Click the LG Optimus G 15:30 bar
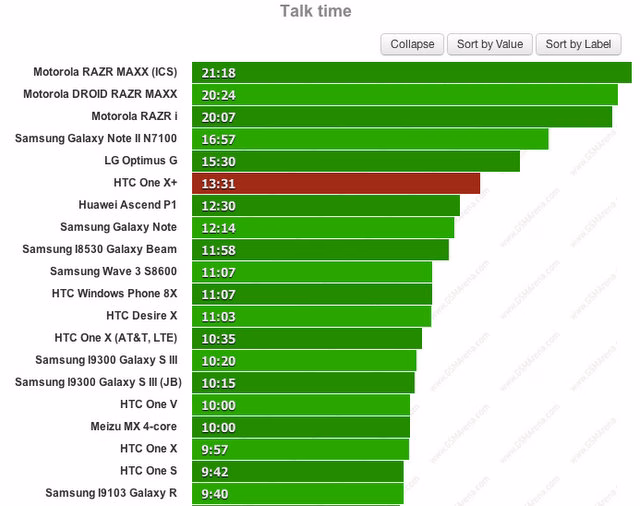 click(356, 161)
